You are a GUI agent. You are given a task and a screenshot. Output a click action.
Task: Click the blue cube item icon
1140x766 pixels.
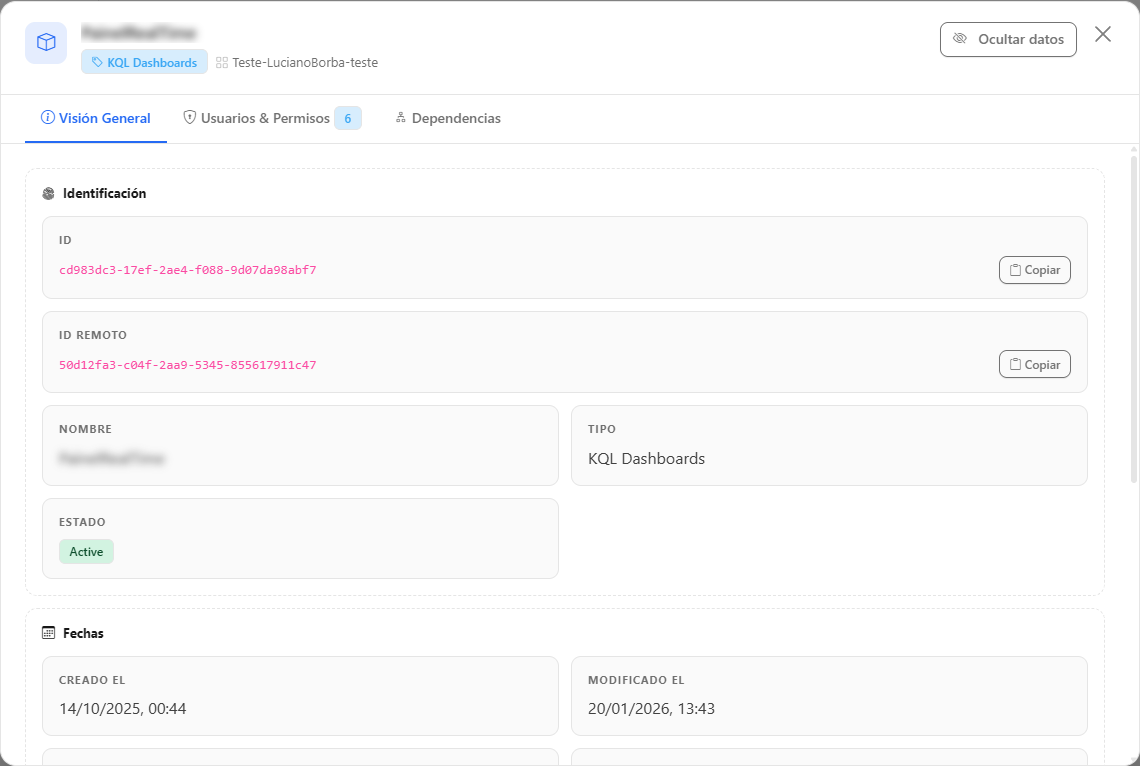click(x=46, y=43)
